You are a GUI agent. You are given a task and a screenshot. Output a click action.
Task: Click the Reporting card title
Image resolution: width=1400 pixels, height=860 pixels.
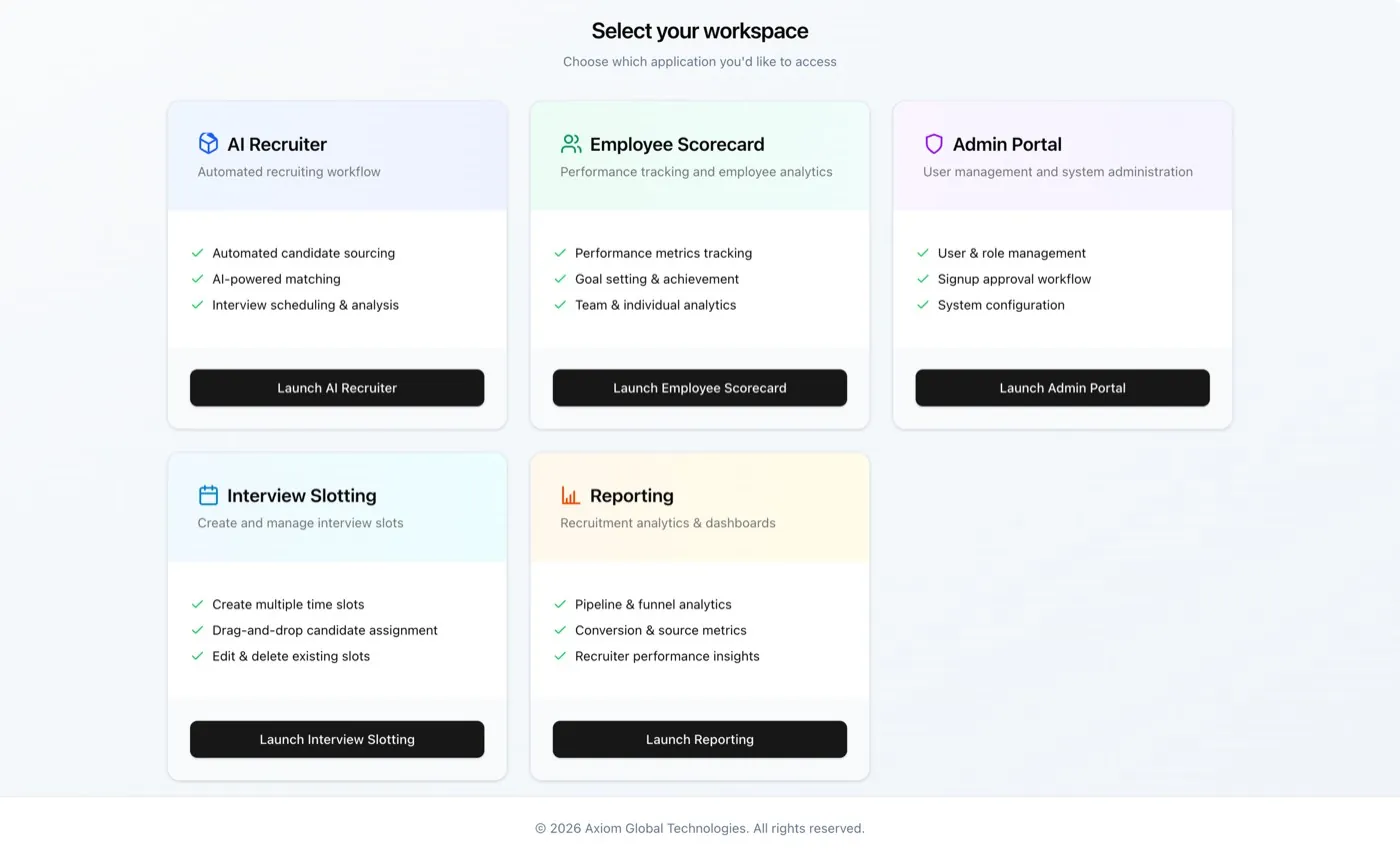point(632,496)
